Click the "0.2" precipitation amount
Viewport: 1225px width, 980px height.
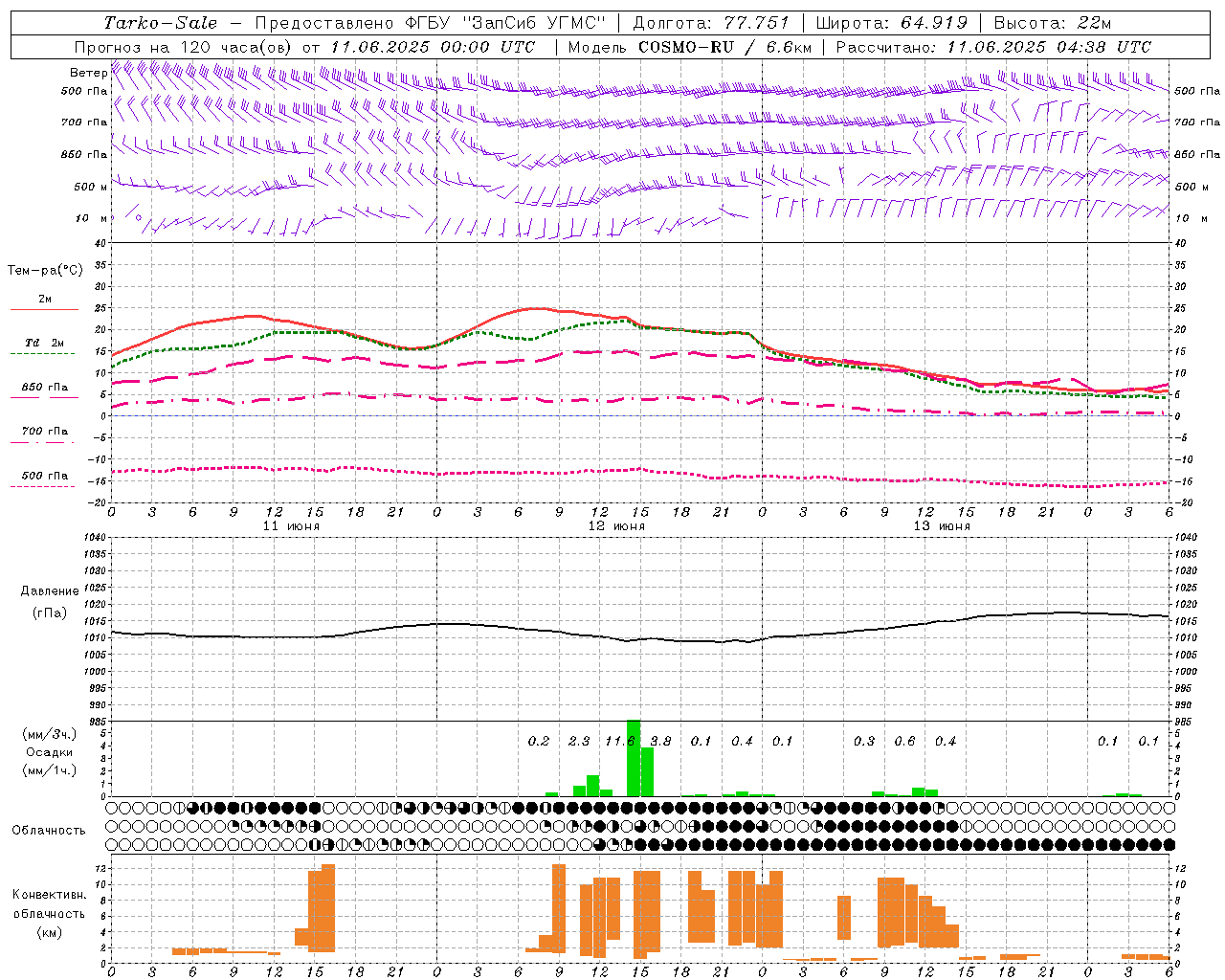point(539,742)
